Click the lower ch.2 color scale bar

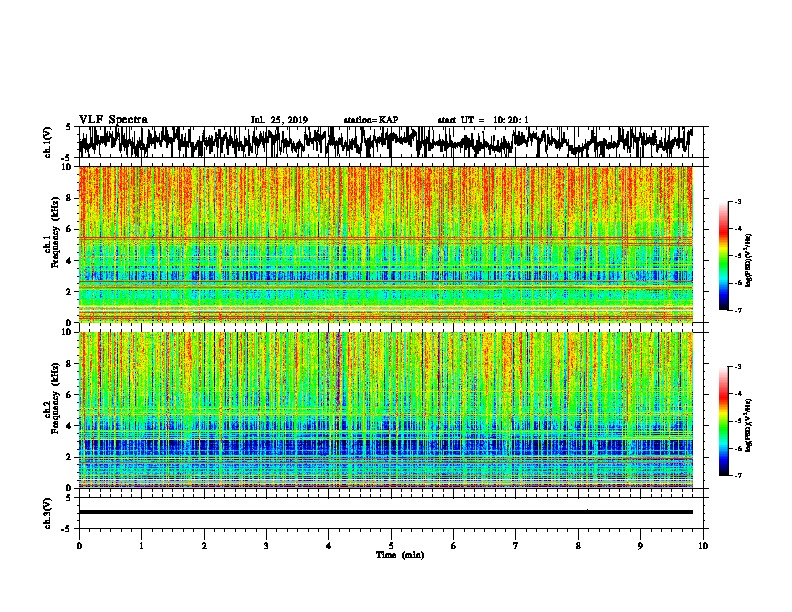click(x=723, y=421)
